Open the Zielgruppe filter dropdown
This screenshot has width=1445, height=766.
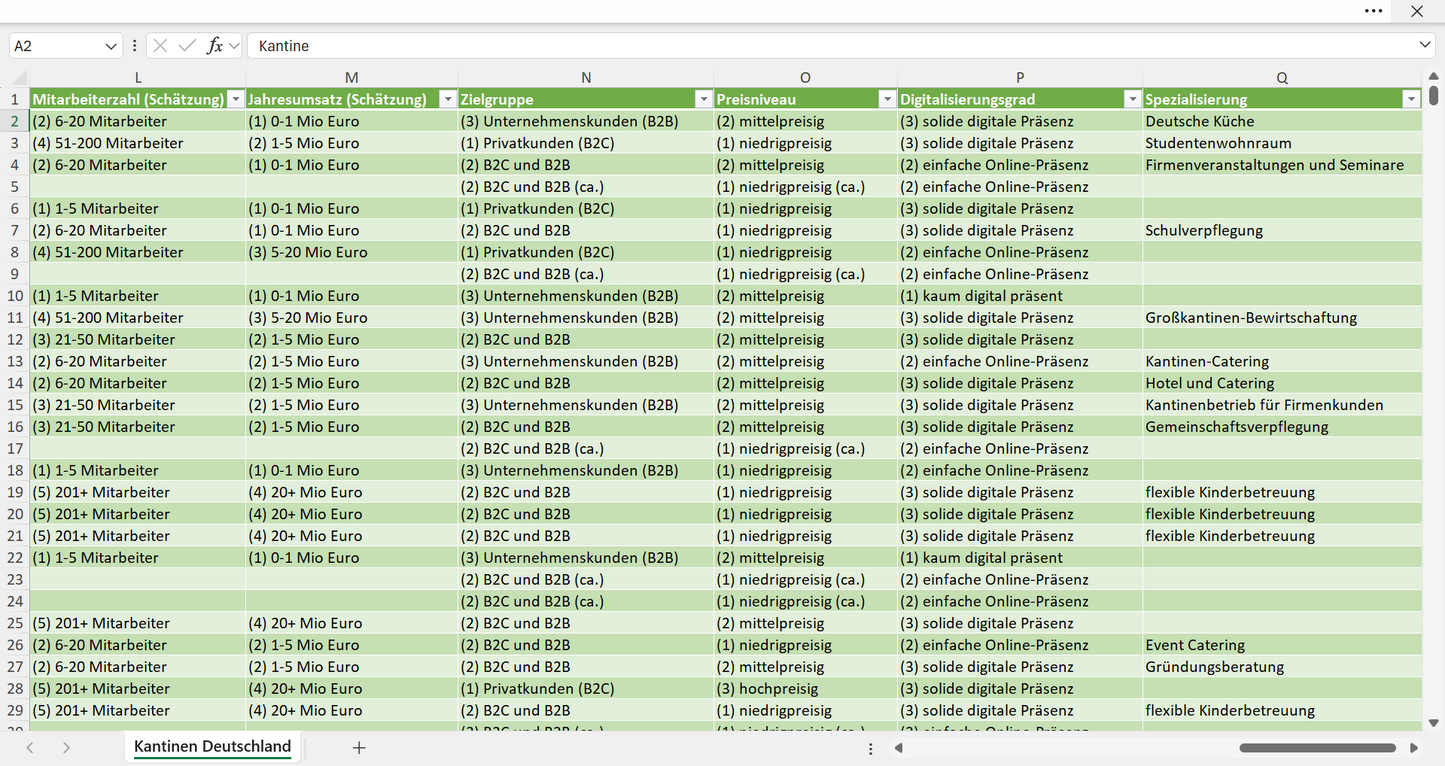[703, 99]
